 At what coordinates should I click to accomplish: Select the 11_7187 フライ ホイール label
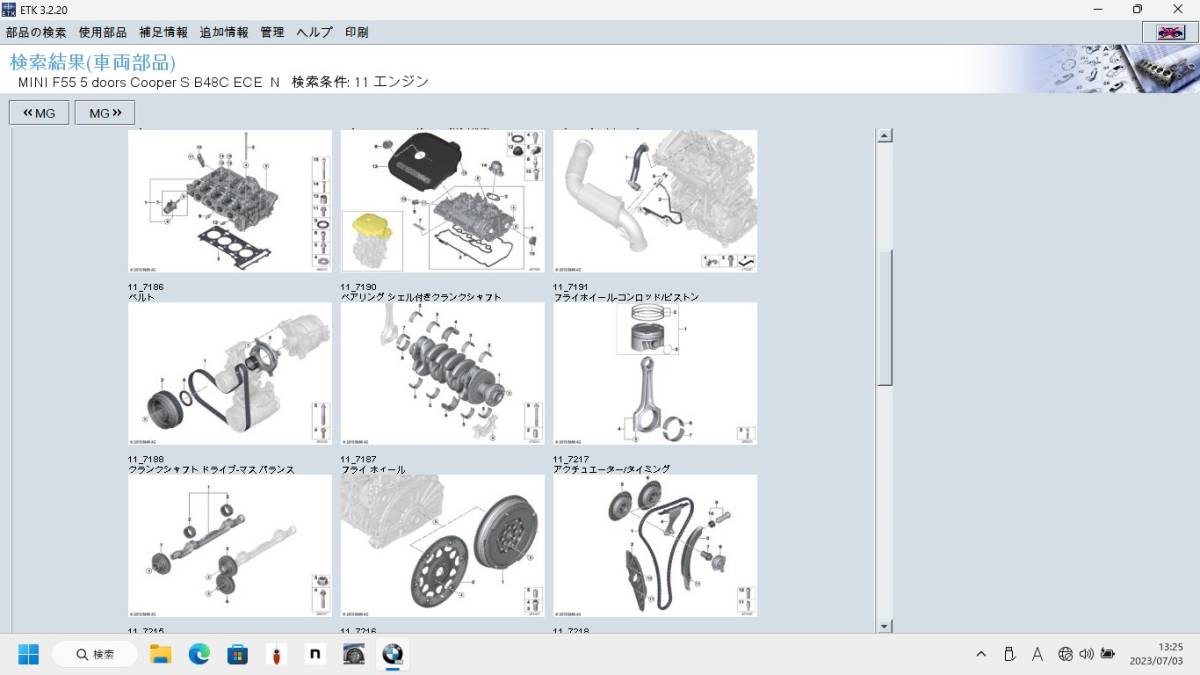(373, 464)
